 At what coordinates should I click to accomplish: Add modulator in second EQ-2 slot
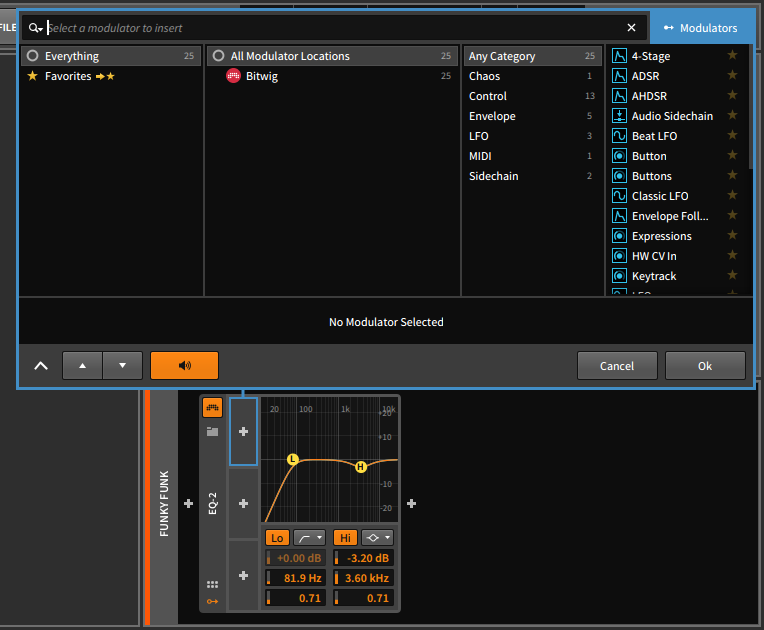pyautogui.click(x=244, y=503)
